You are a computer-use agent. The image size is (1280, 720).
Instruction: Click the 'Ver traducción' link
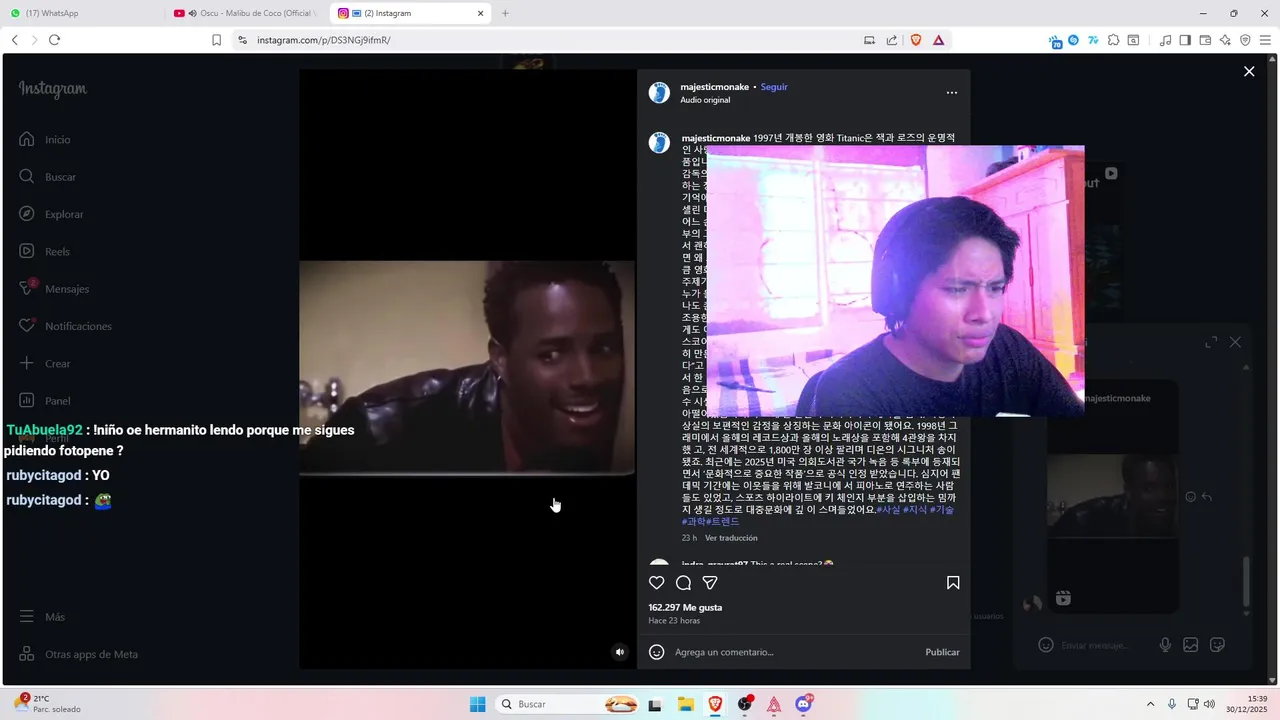pyautogui.click(x=731, y=538)
